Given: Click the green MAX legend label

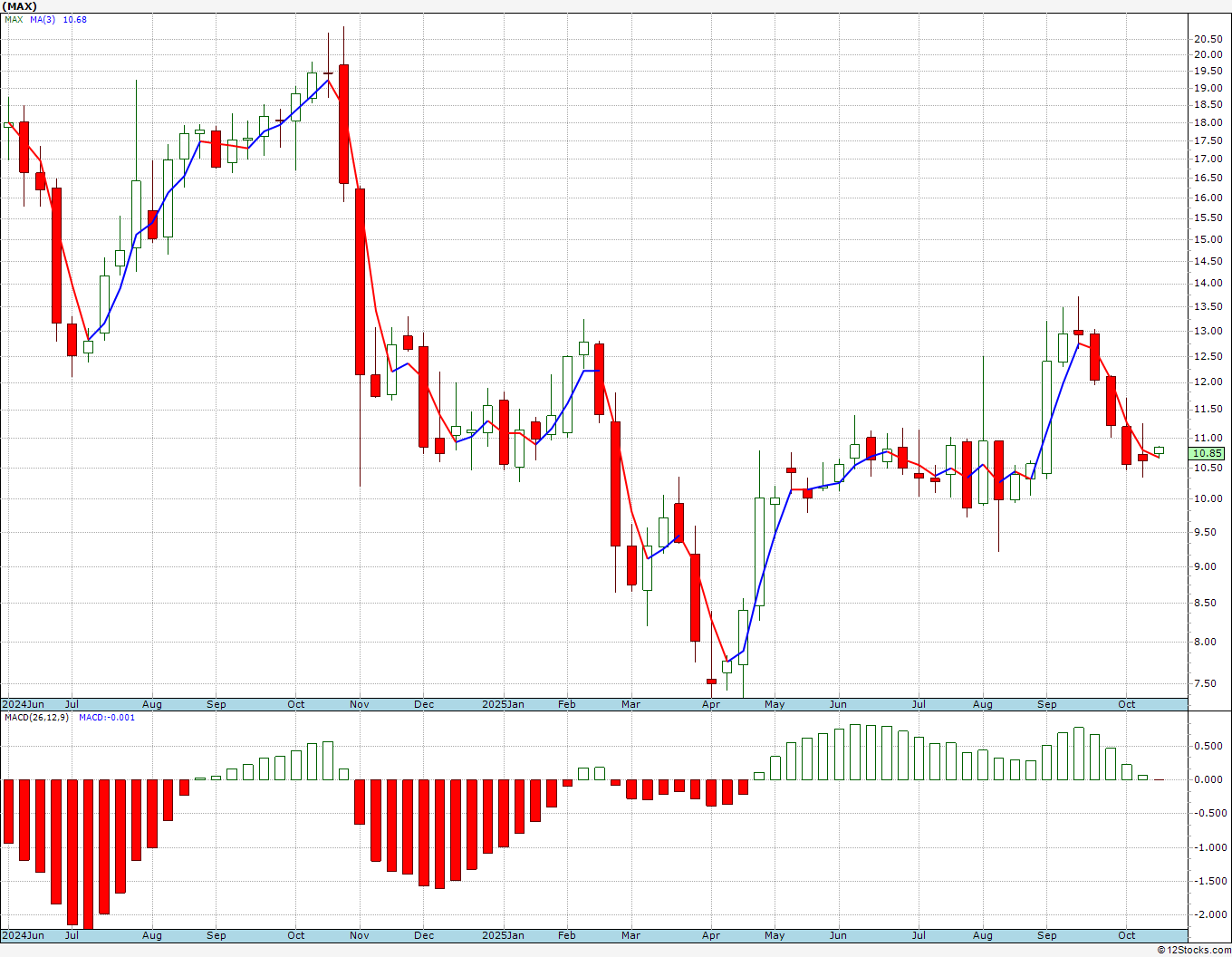Looking at the screenshot, I should tap(14, 19).
